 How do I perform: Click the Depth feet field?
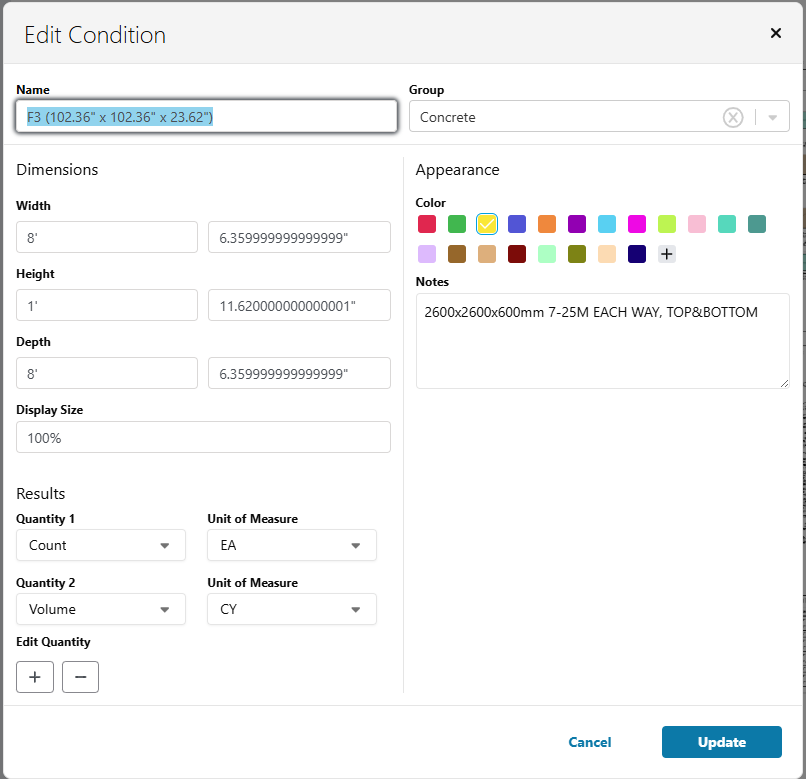tap(107, 373)
